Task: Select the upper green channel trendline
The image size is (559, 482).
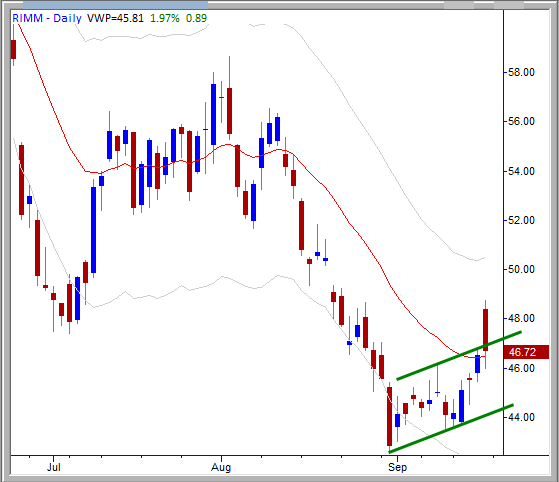Action: tap(459, 356)
